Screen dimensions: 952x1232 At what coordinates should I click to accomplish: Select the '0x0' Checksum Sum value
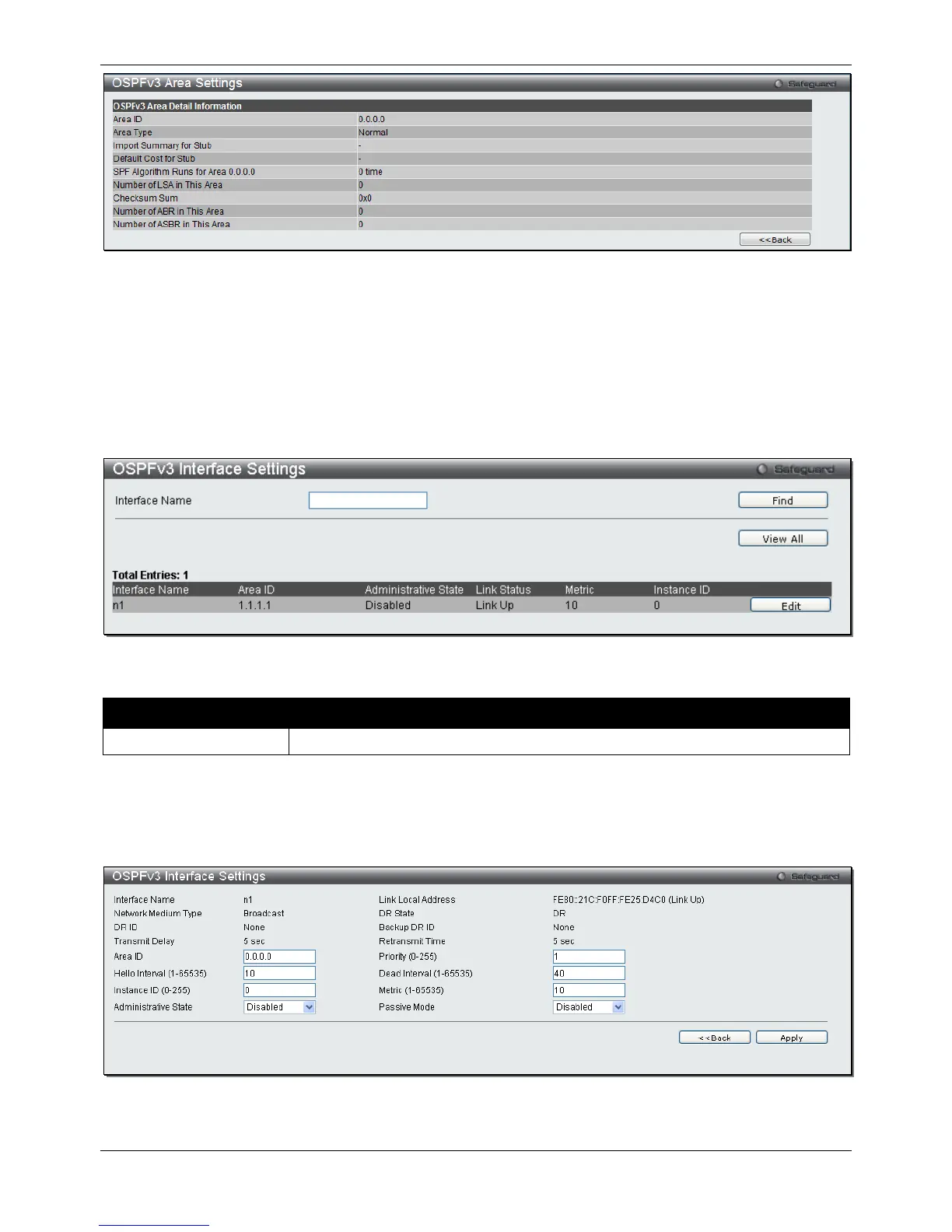point(365,198)
